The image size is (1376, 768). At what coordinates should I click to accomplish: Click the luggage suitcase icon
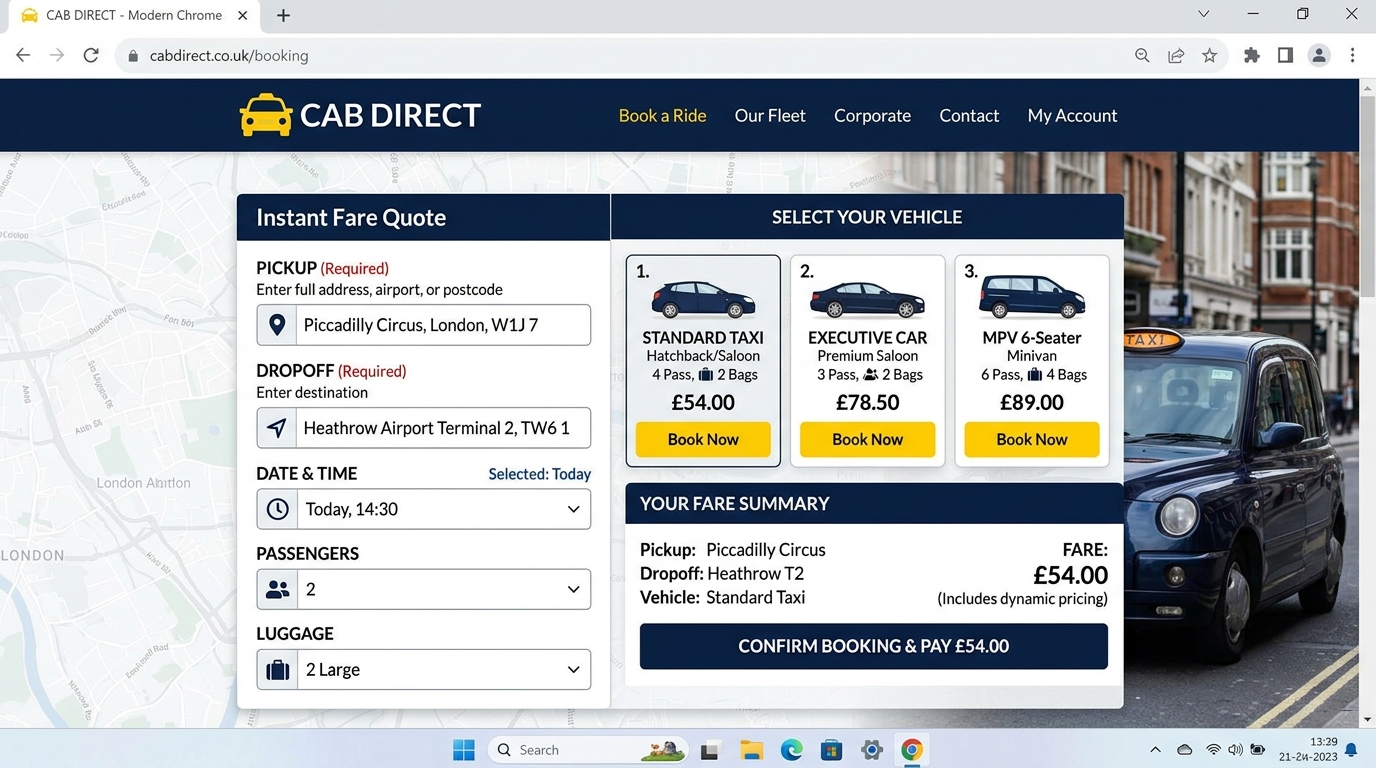[x=277, y=669]
